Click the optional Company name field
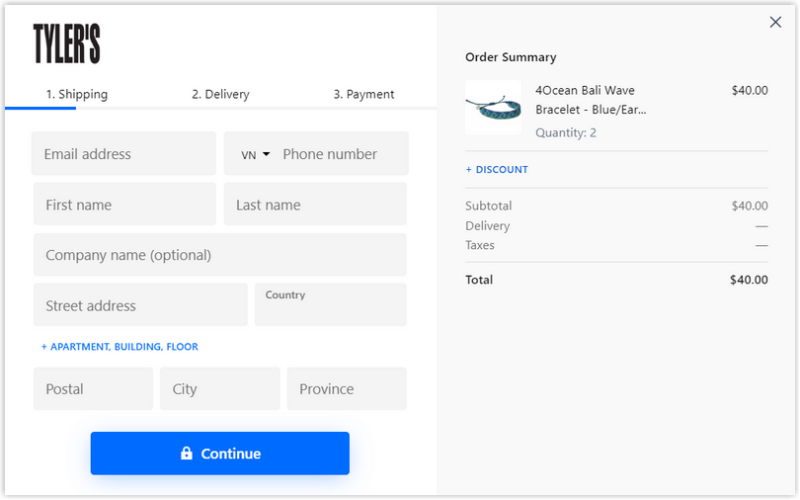Image resolution: width=800 pixels, height=500 pixels. click(x=220, y=255)
